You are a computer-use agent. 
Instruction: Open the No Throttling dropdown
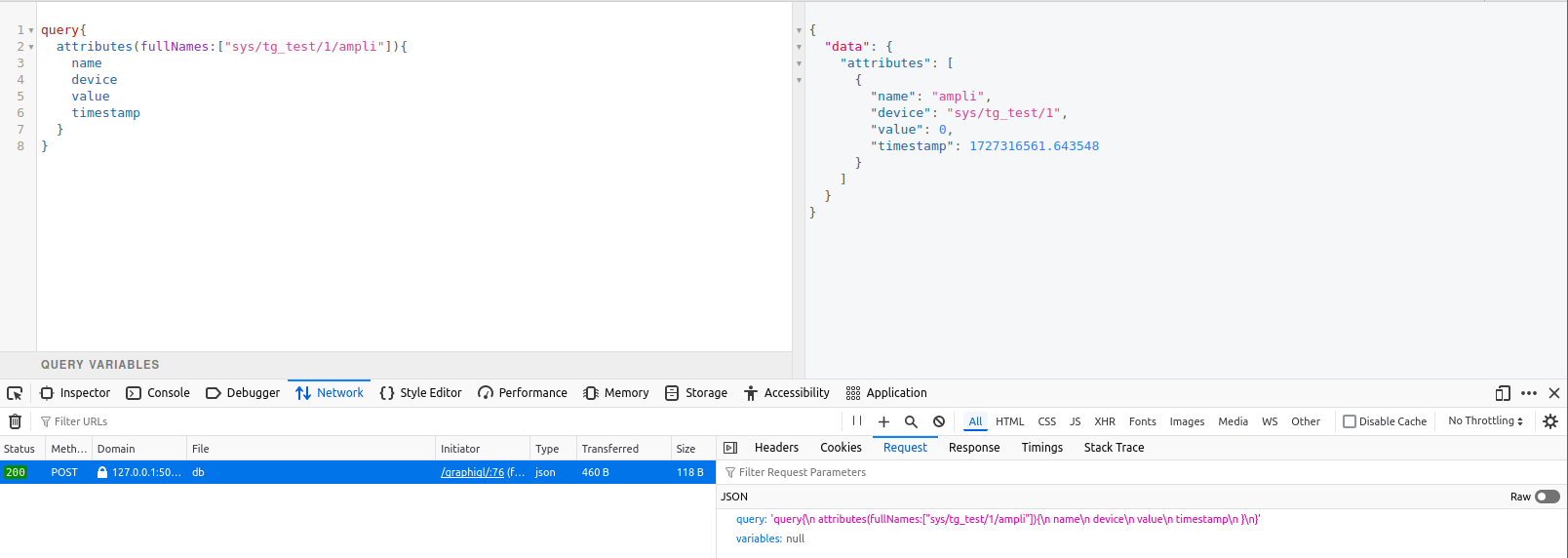tap(1485, 421)
